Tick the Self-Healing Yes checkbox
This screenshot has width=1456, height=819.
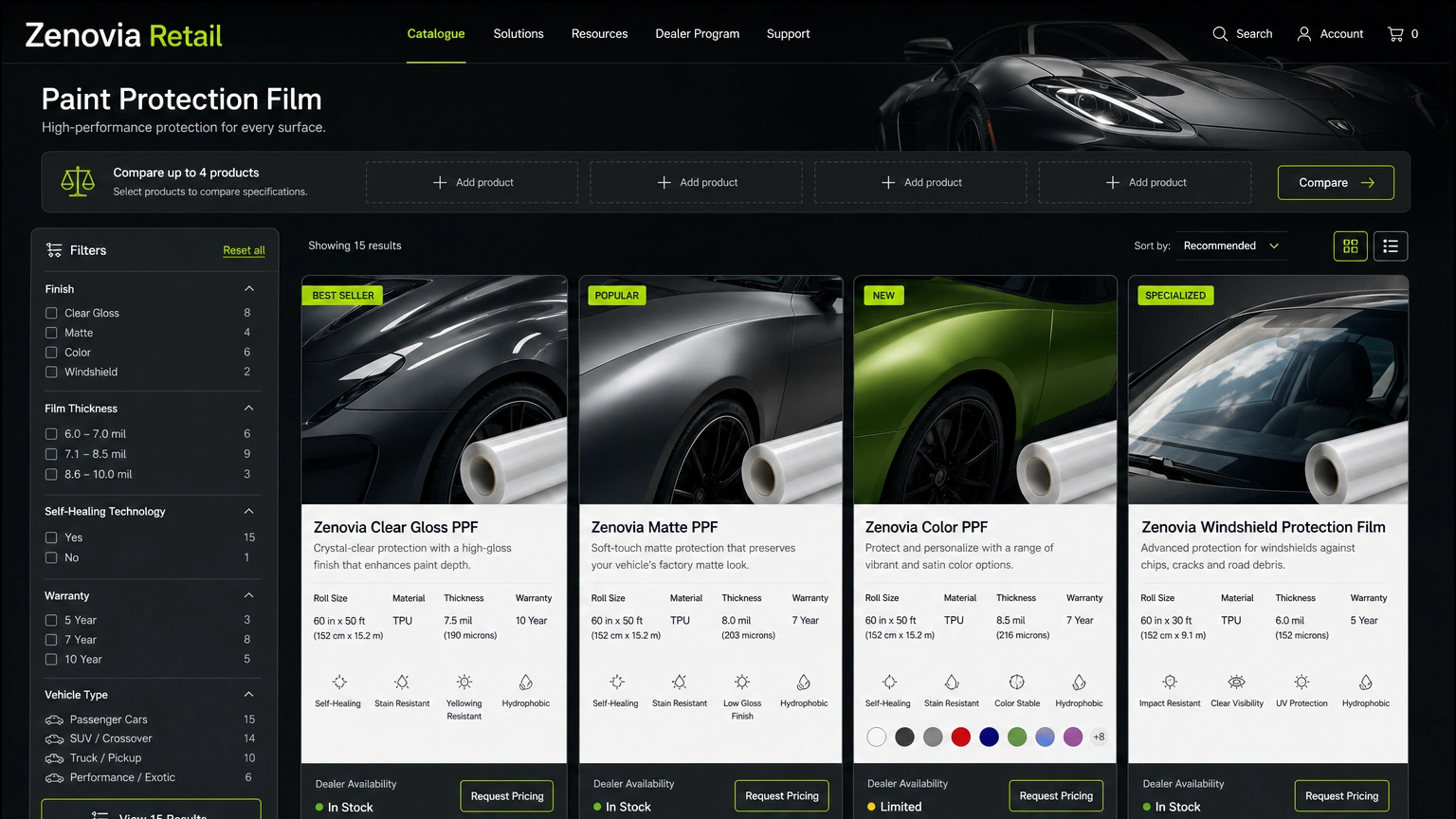51,537
